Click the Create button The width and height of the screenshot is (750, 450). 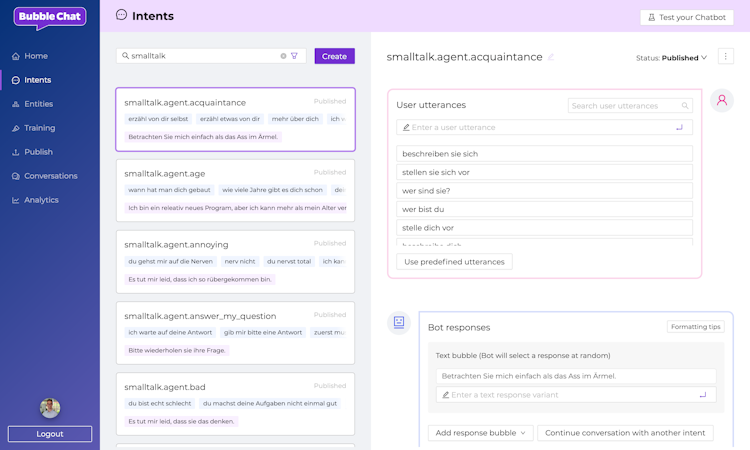coord(334,56)
